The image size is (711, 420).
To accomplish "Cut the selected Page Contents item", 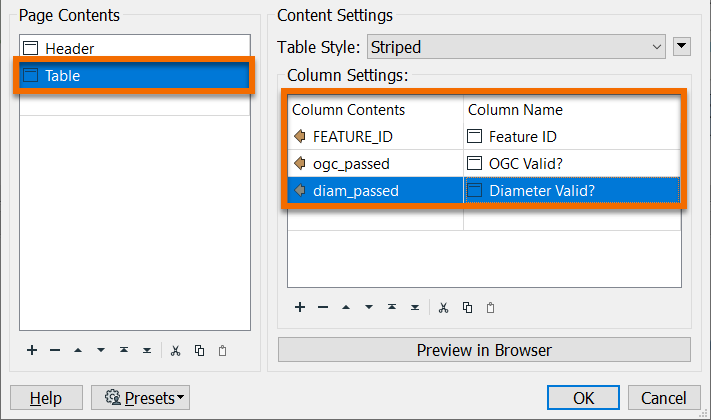I will [175, 350].
